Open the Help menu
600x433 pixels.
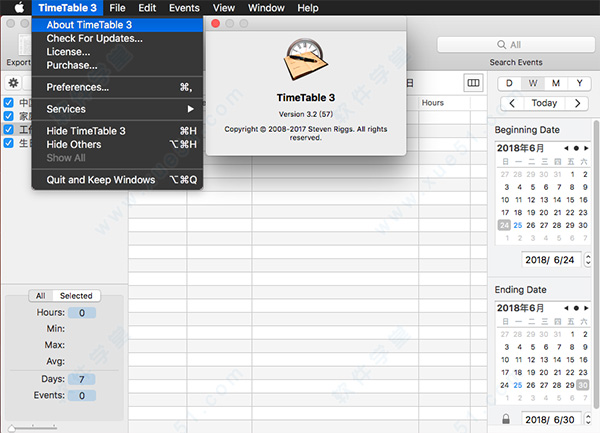click(308, 8)
